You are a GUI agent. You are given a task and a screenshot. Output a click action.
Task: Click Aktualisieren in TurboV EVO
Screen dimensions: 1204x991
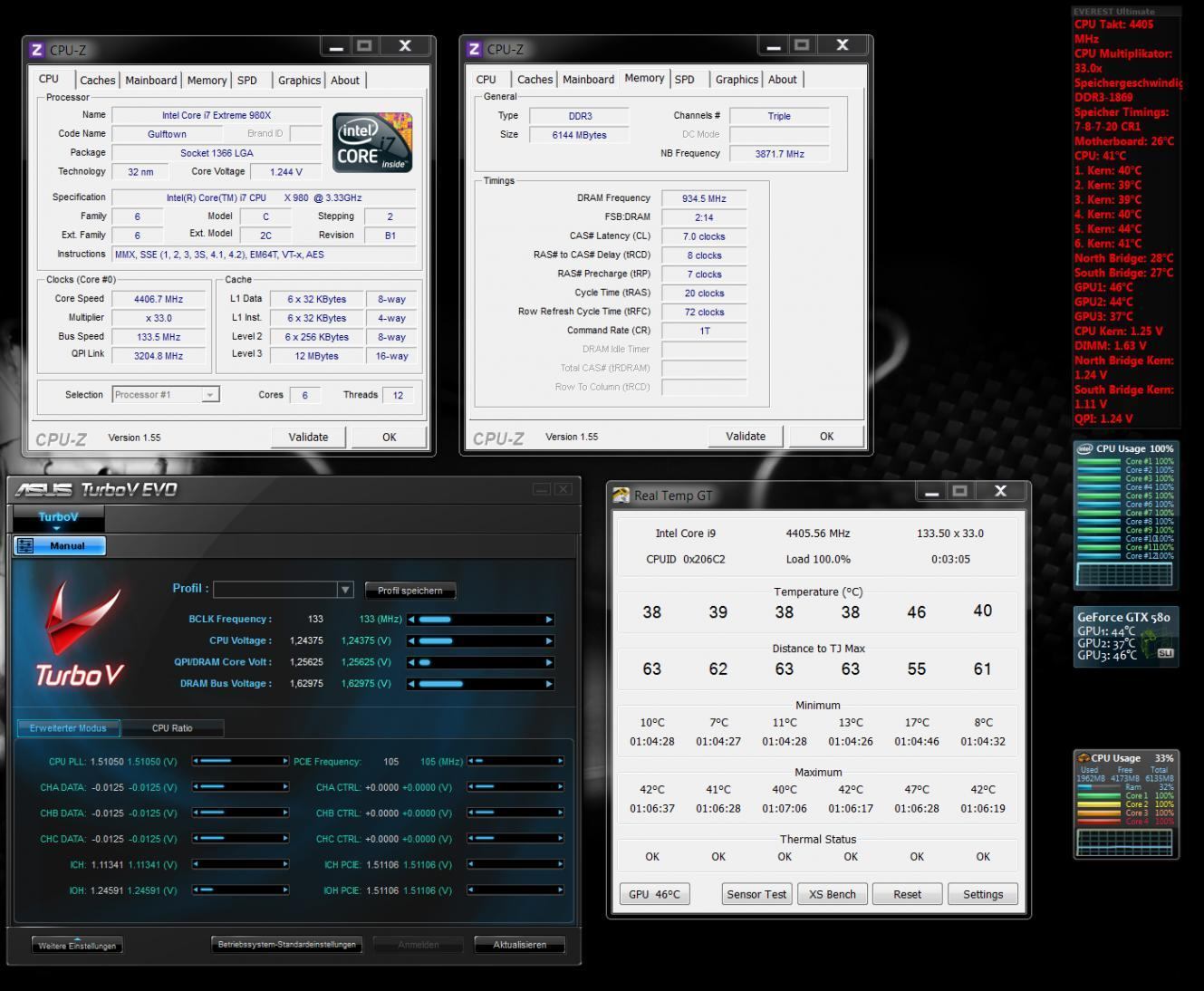pos(520,945)
